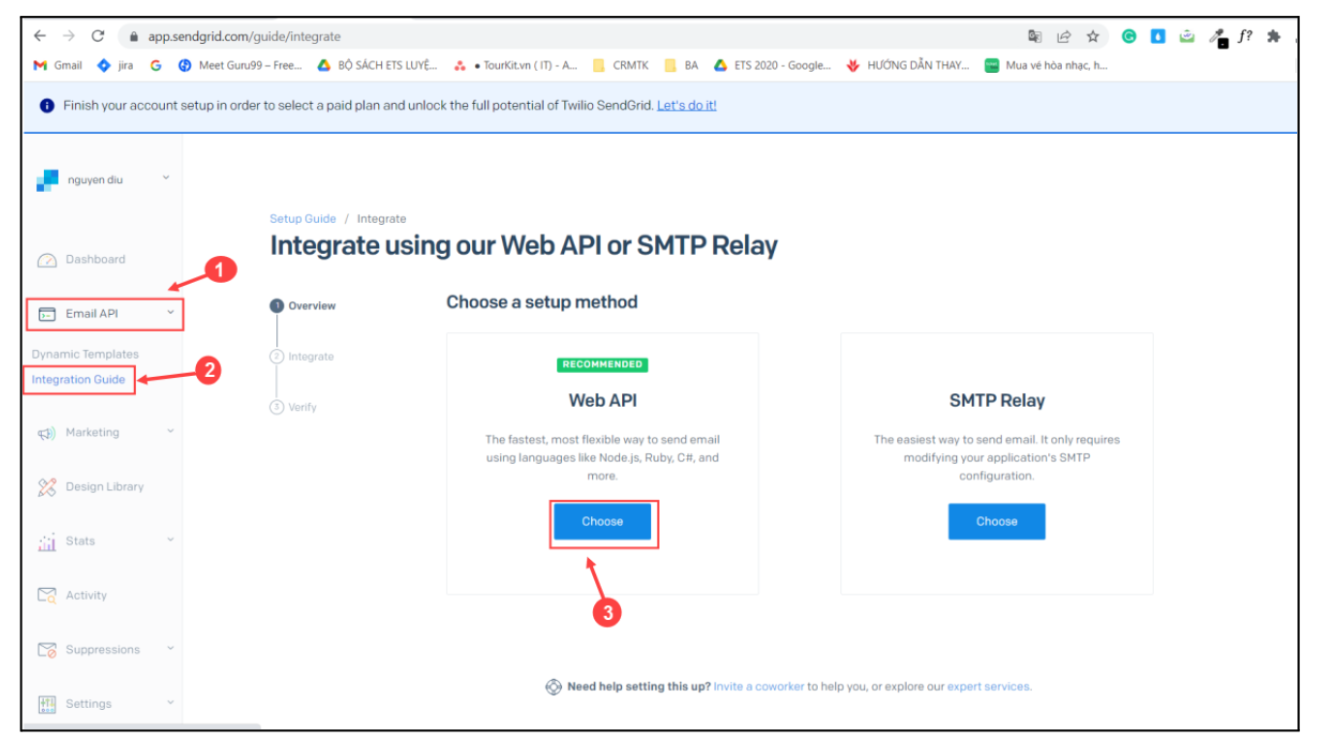Screen dimensions: 1320x749
Task: Open the "expert services" link
Action: [989, 687]
